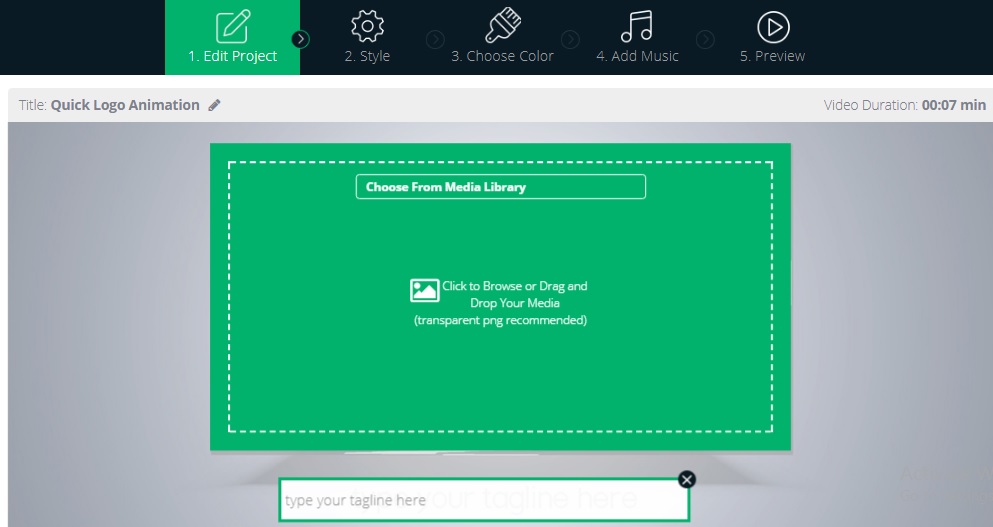
Task: Click the chevron between Add Music and Preview
Action: (x=705, y=39)
